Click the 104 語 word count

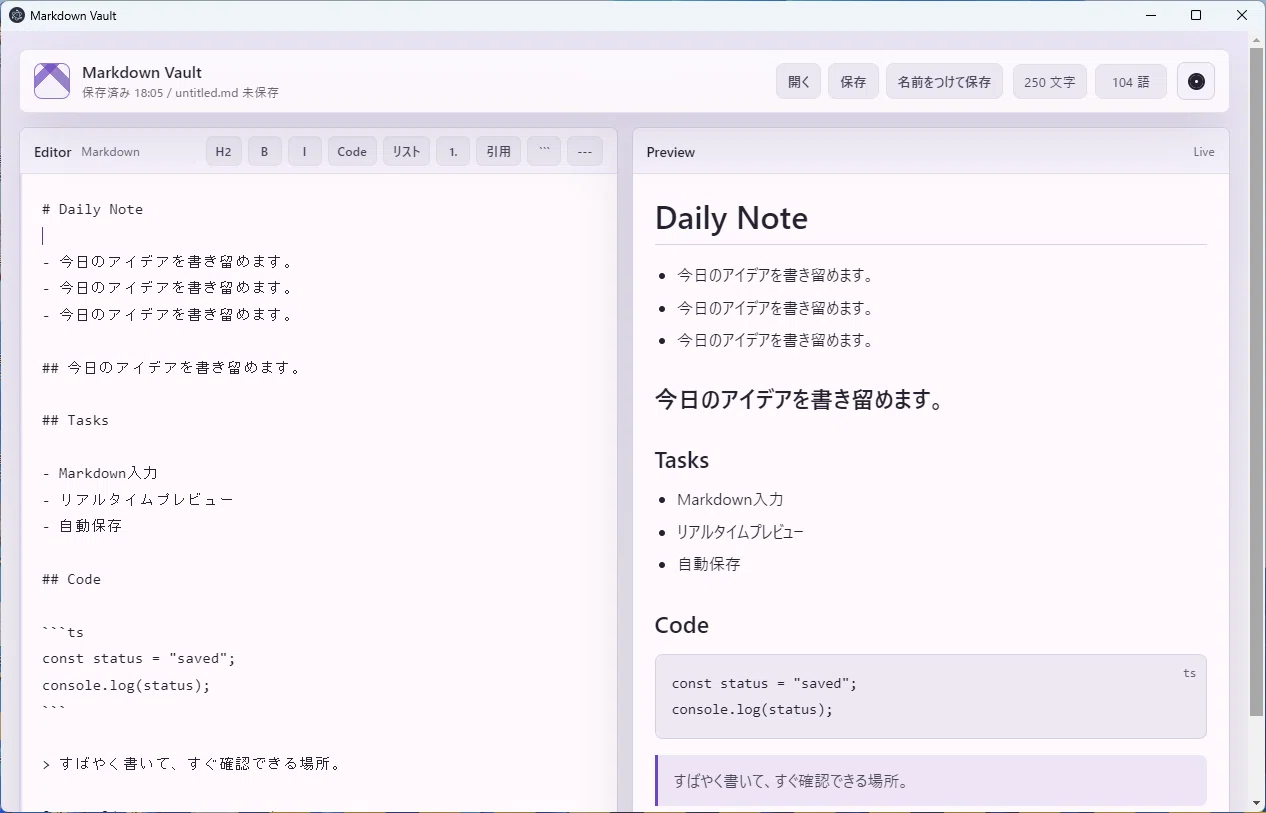coord(1131,82)
